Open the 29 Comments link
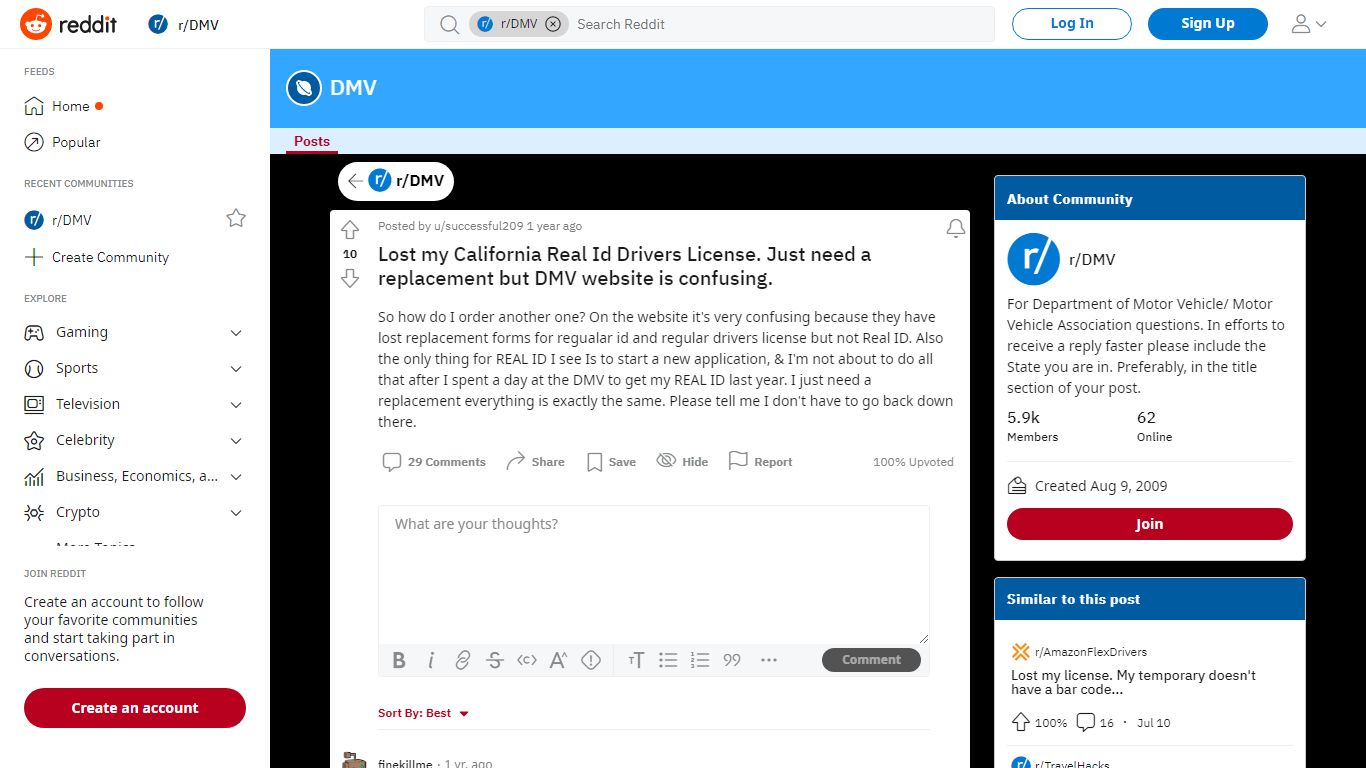This screenshot has height=768, width=1366. tap(434, 462)
